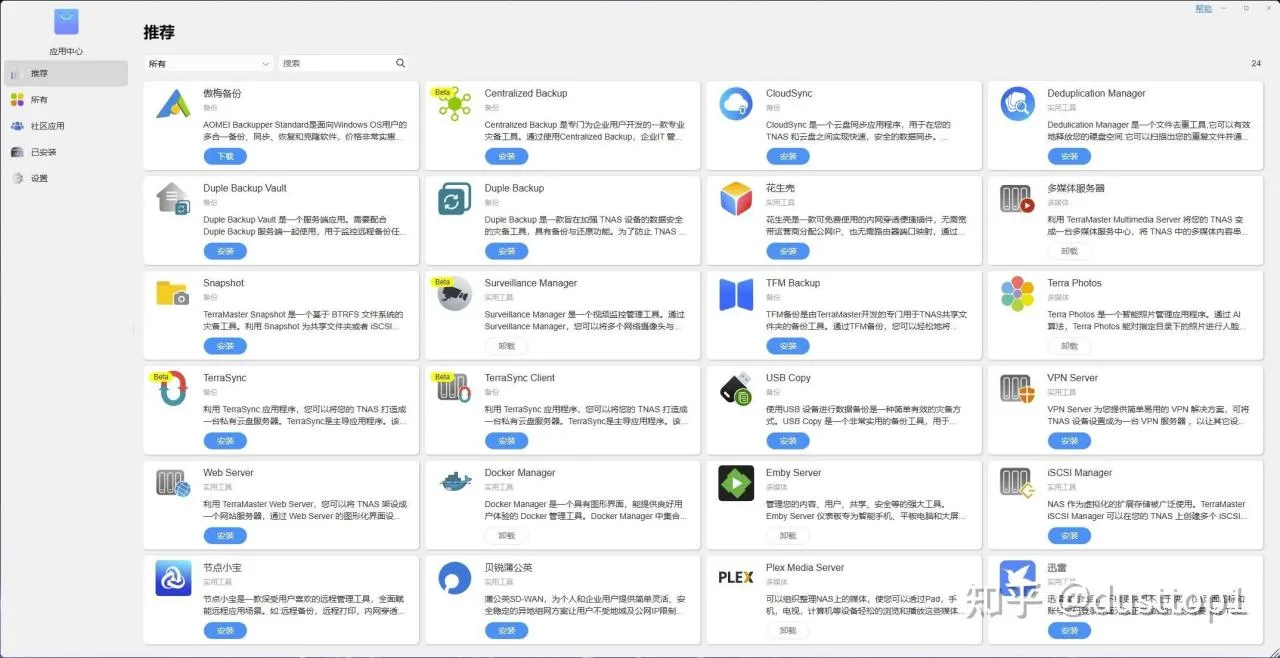Select the Plex Media Server icon

click(x=736, y=577)
